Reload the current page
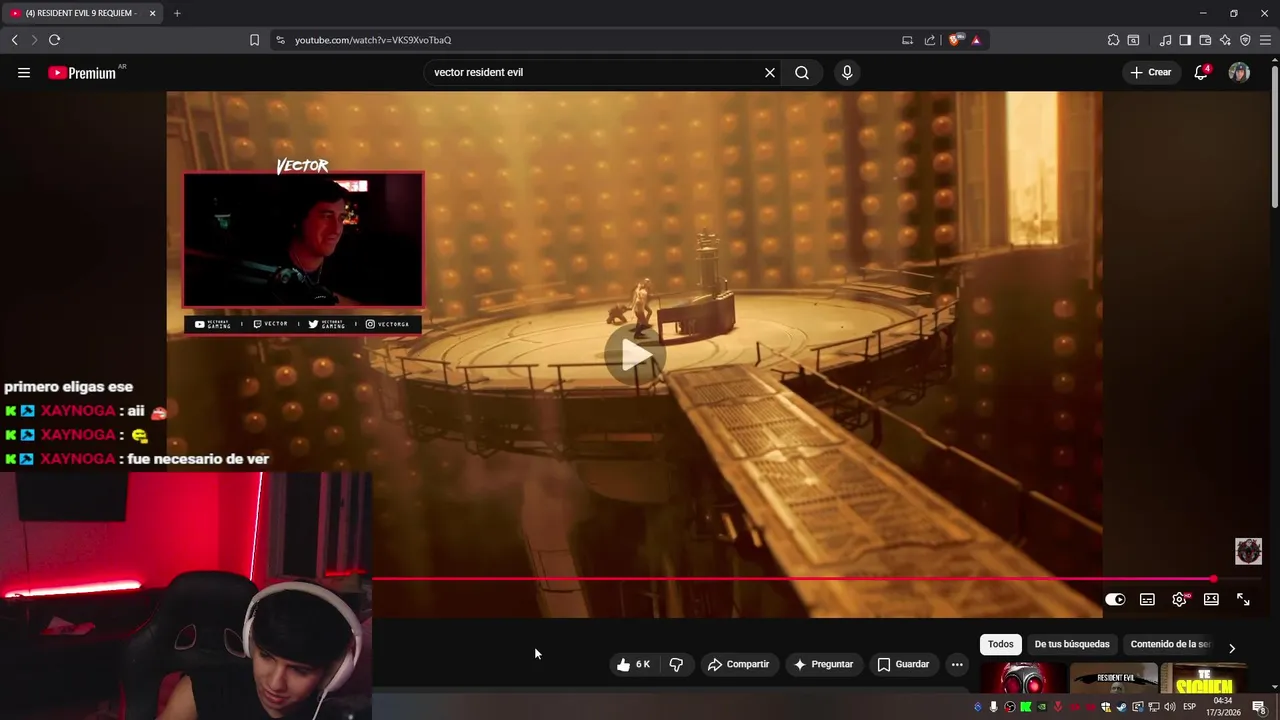 pyautogui.click(x=54, y=40)
